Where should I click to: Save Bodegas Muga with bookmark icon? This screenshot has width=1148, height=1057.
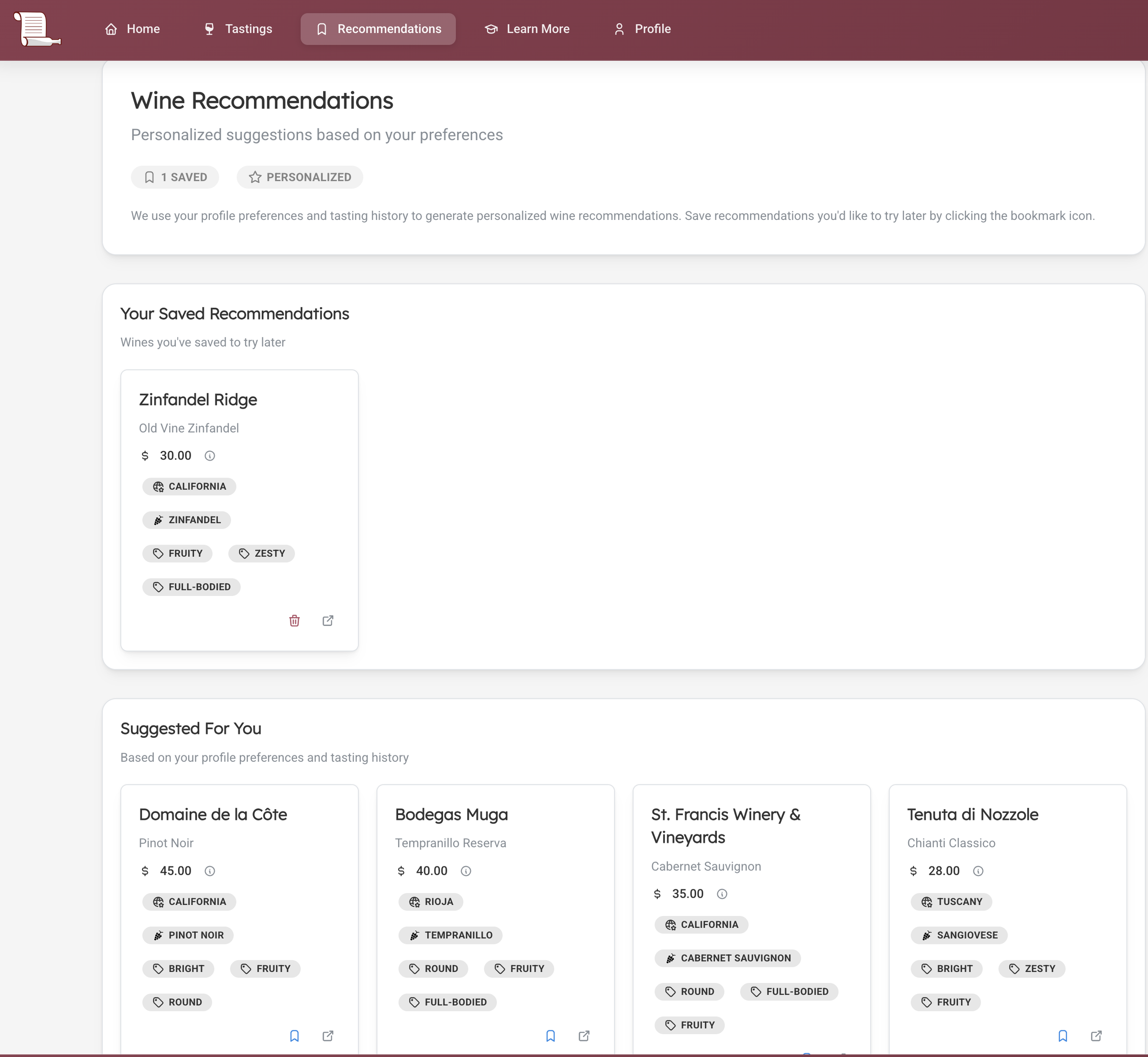coord(550,1036)
